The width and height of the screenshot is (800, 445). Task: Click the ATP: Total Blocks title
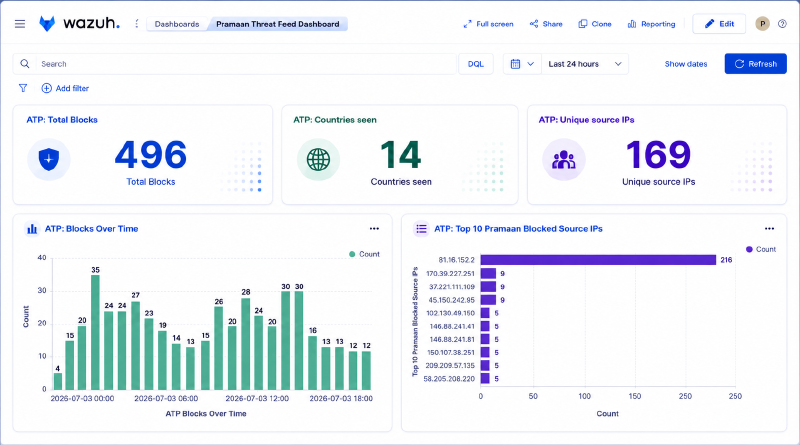coord(62,120)
